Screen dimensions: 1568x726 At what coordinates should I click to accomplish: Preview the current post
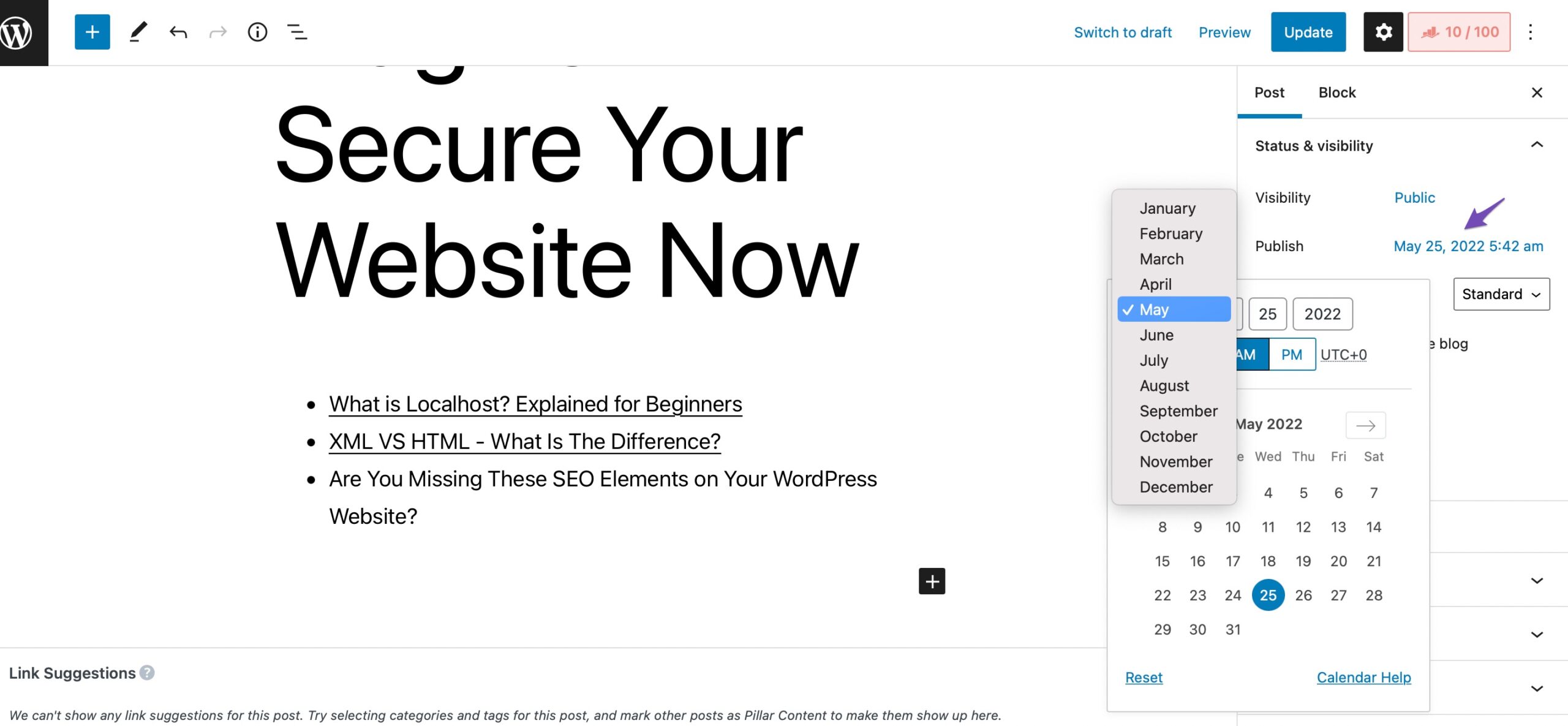(x=1225, y=32)
